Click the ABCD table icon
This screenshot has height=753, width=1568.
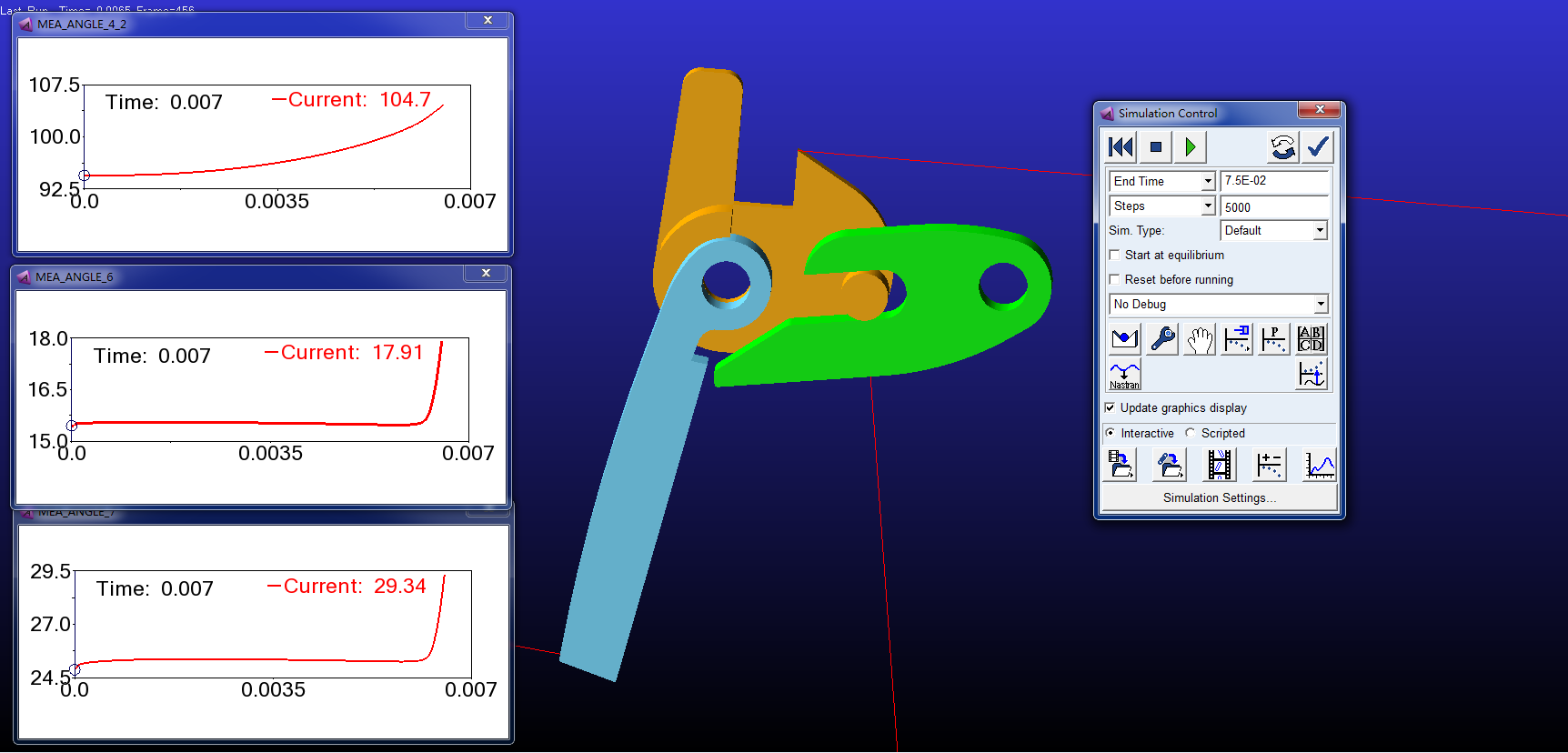click(x=1312, y=339)
